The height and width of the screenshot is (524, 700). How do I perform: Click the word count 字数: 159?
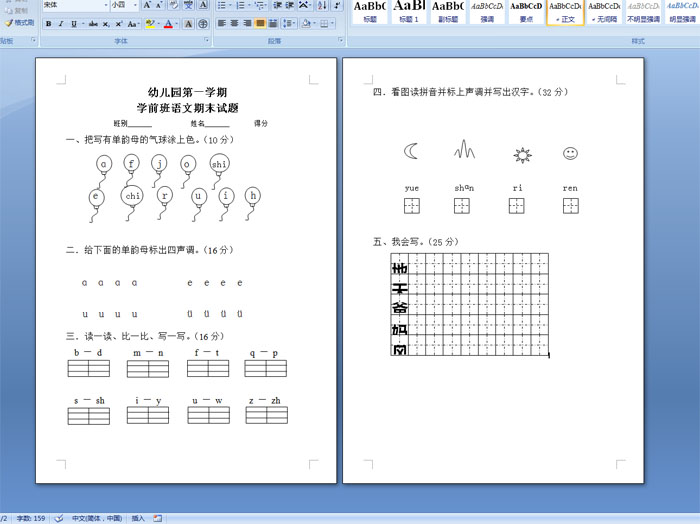pyautogui.click(x=31, y=518)
